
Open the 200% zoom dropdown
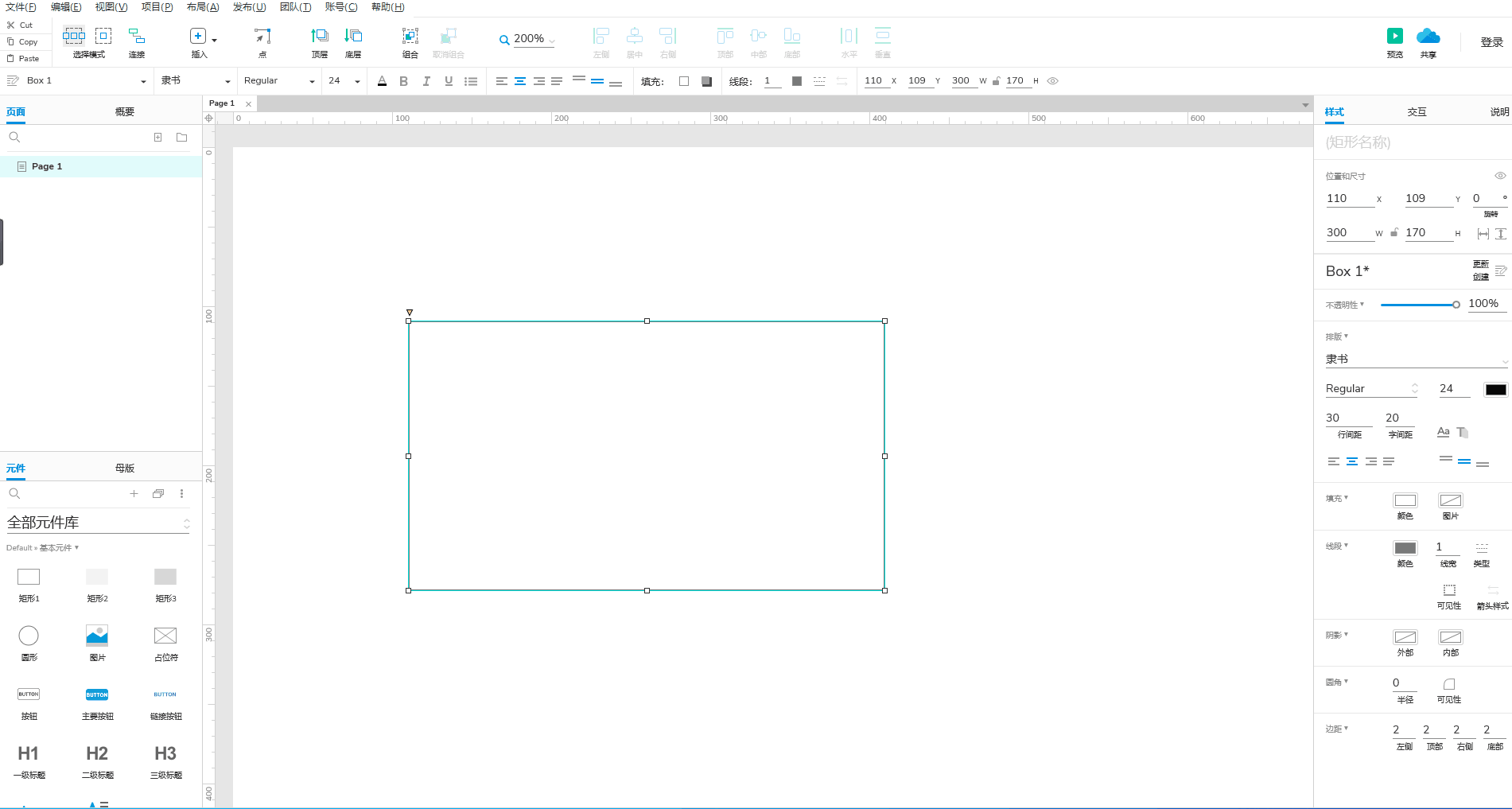pos(528,39)
